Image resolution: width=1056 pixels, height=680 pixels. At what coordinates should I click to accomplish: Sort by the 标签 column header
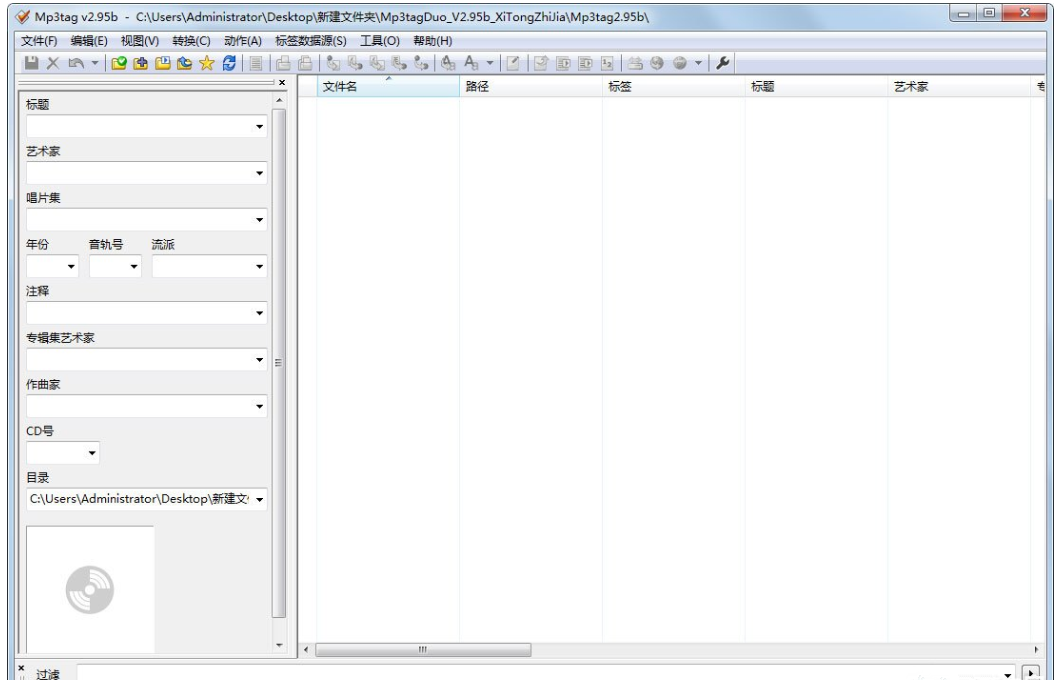coord(673,86)
